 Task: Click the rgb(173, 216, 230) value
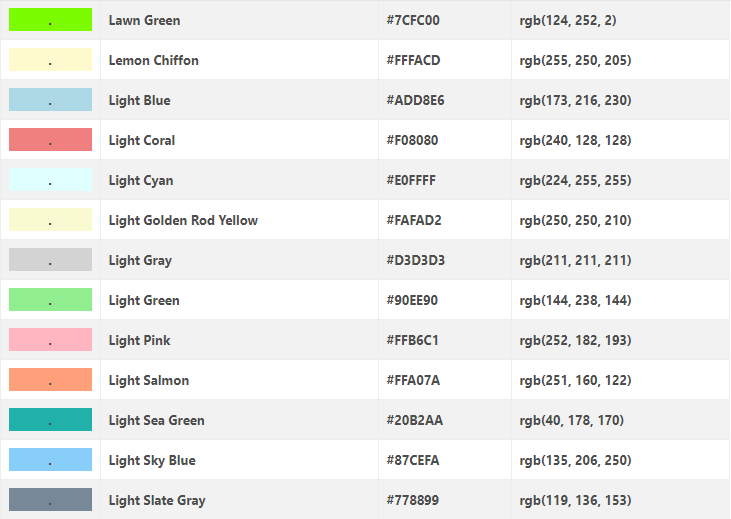[575, 100]
